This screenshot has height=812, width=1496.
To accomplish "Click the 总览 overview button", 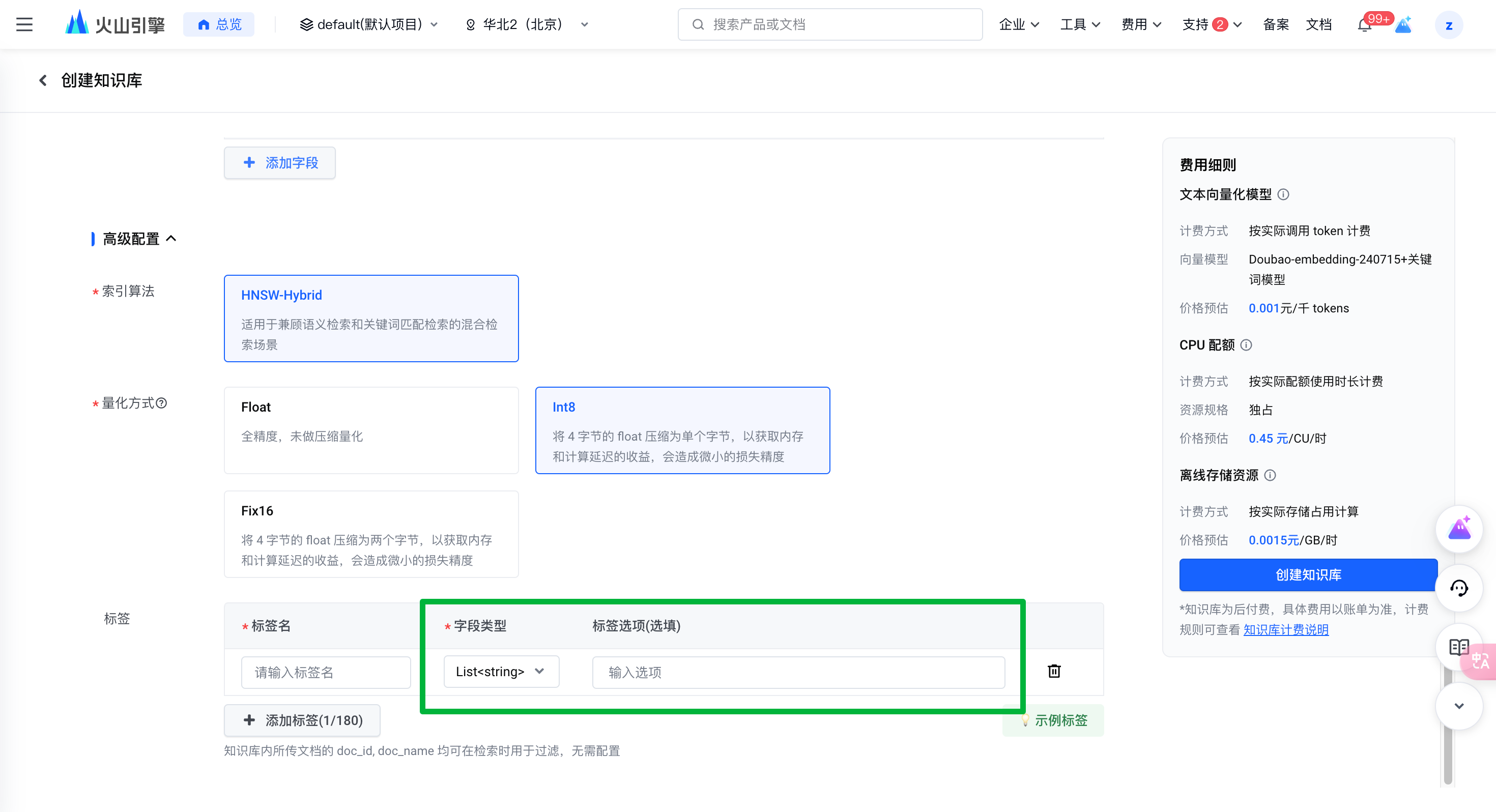I will click(219, 24).
